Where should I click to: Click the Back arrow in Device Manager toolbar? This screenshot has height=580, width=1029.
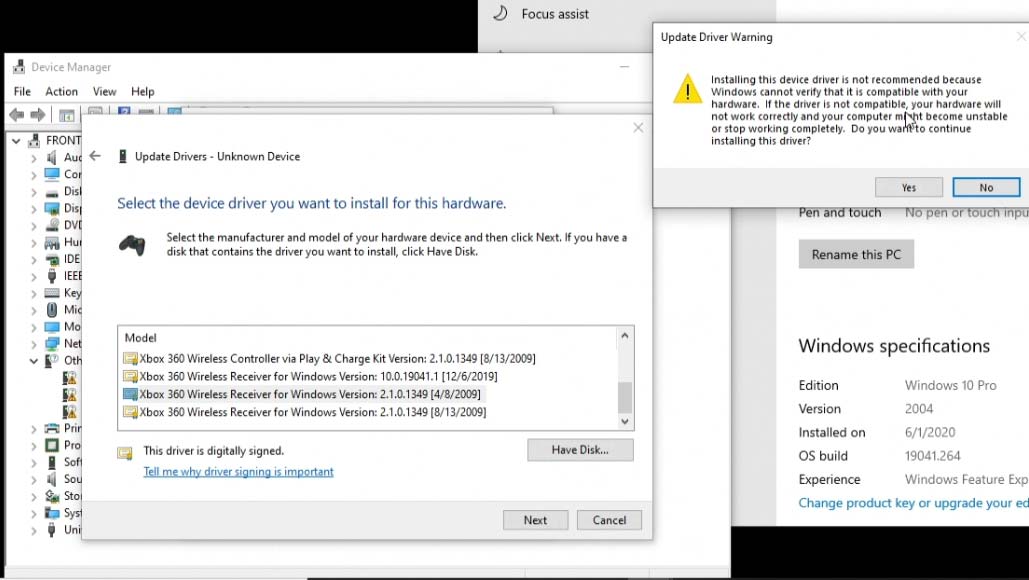tap(16, 115)
